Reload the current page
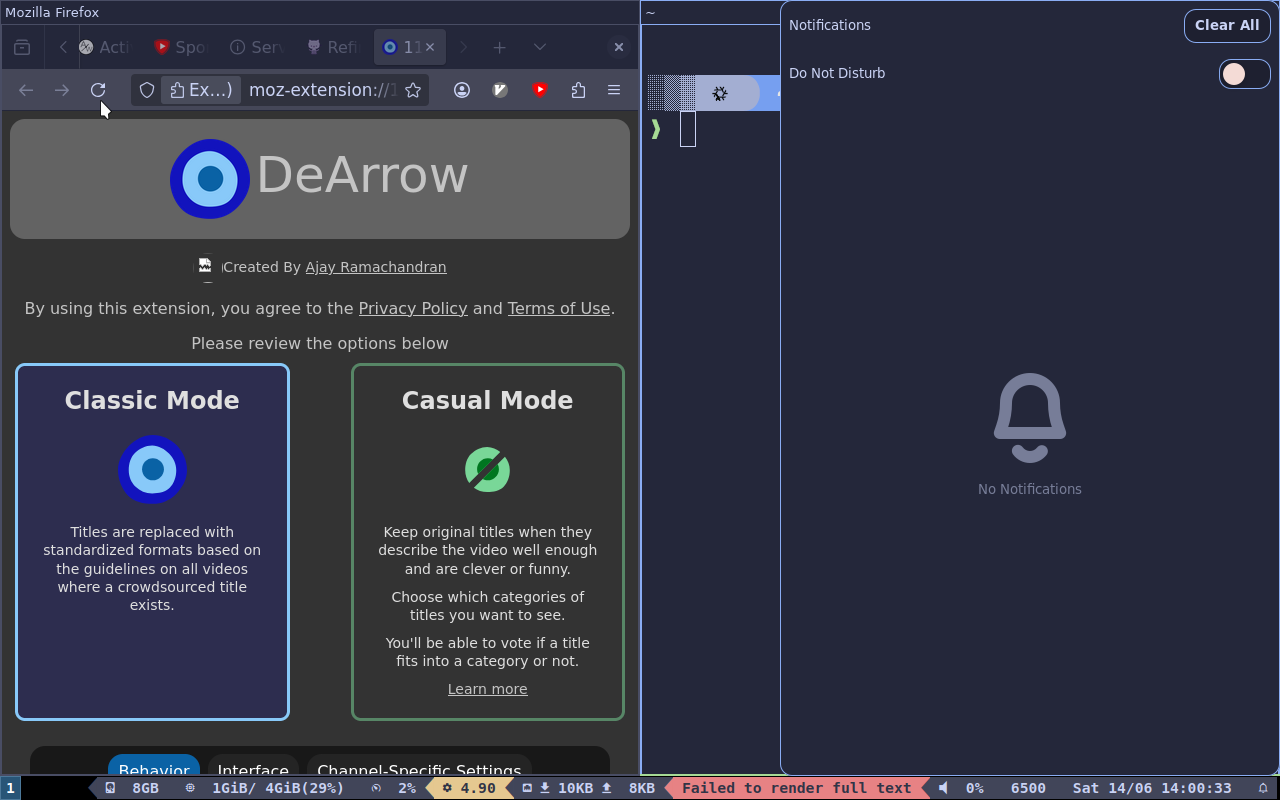The height and width of the screenshot is (800, 1280). (x=98, y=90)
